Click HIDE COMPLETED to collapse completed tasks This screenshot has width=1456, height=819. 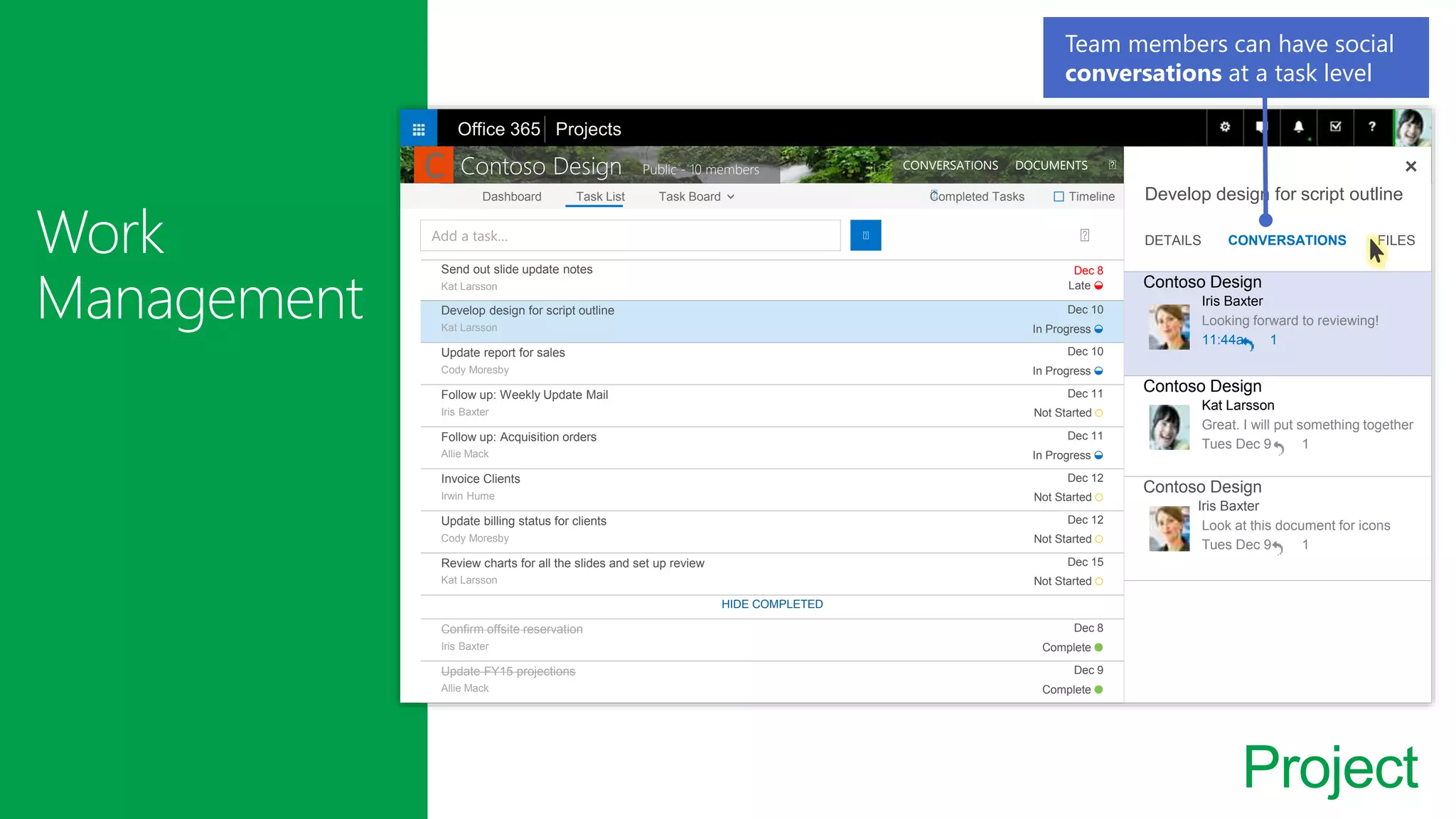[772, 604]
